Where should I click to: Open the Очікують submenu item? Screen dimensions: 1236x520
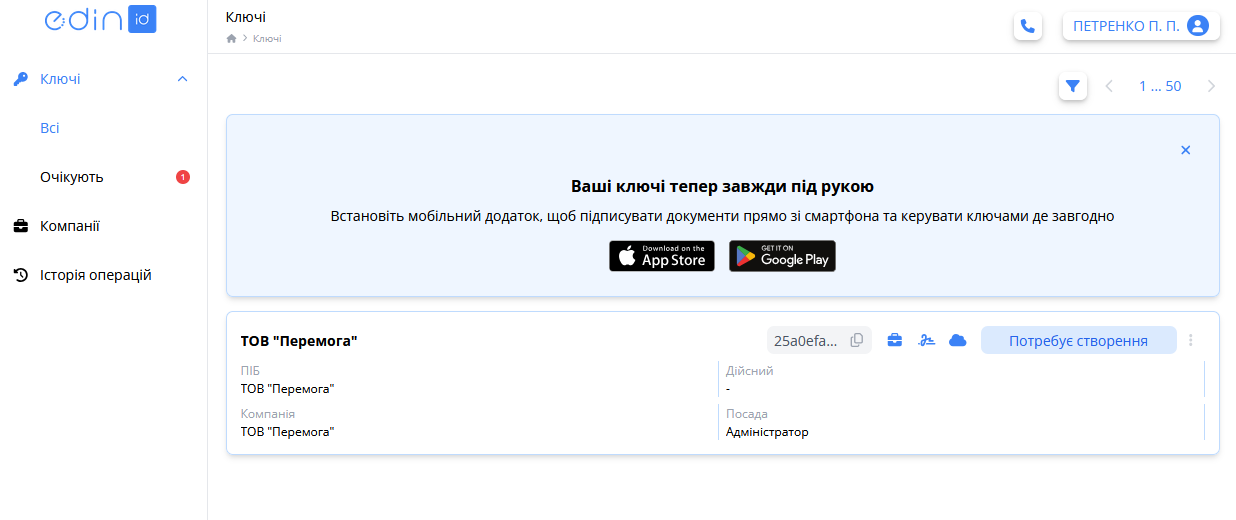coord(72,177)
